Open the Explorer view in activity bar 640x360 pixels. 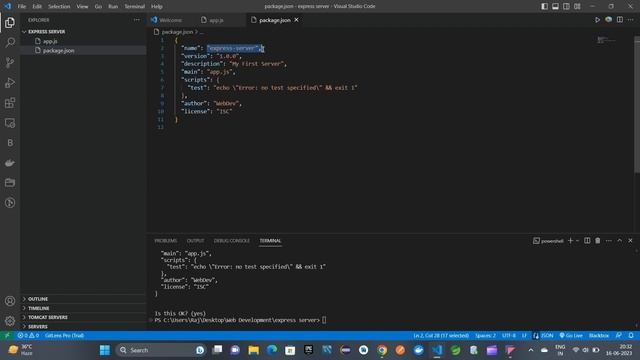click(x=10, y=22)
